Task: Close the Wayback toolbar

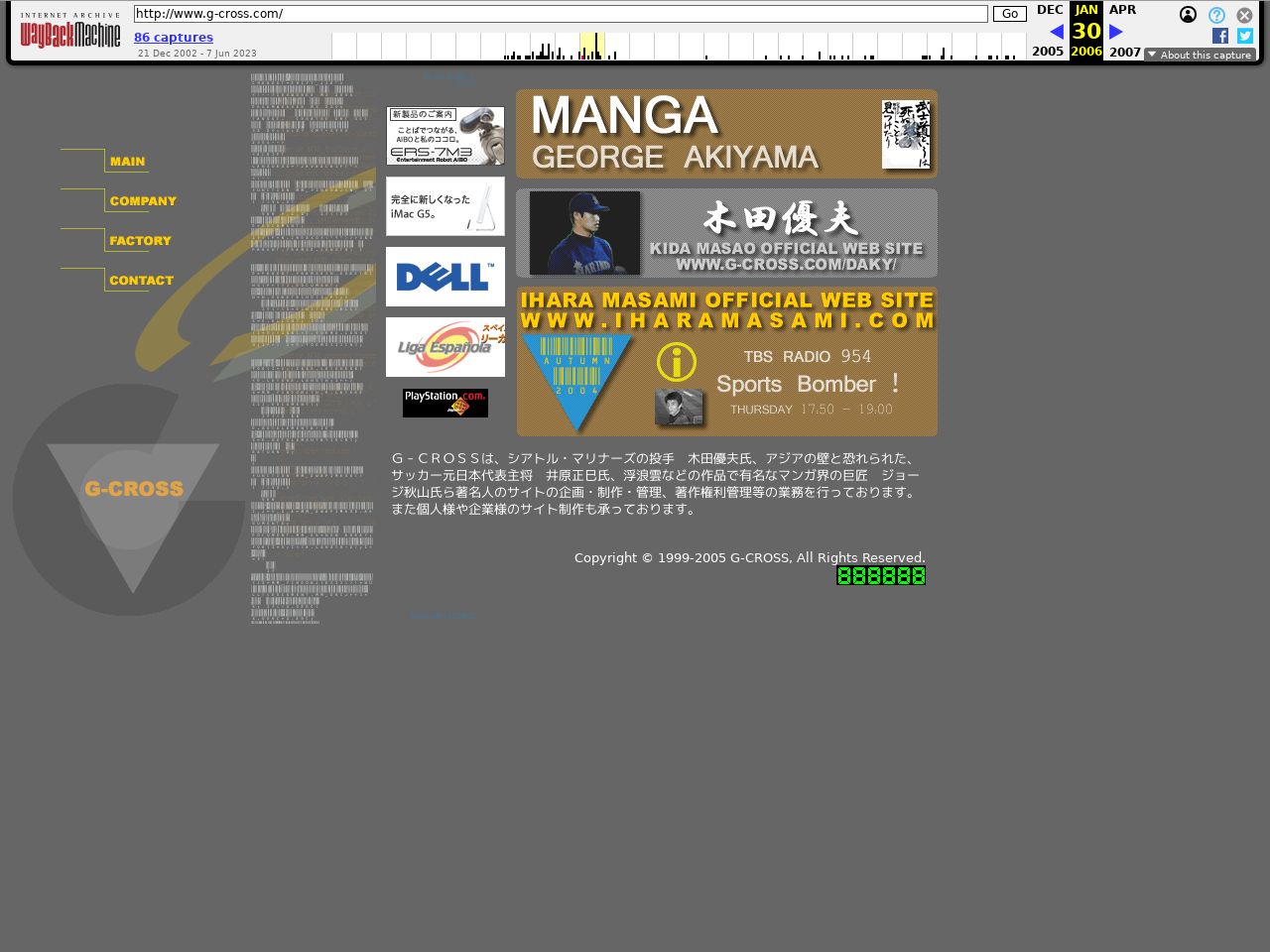Action: (x=1244, y=15)
